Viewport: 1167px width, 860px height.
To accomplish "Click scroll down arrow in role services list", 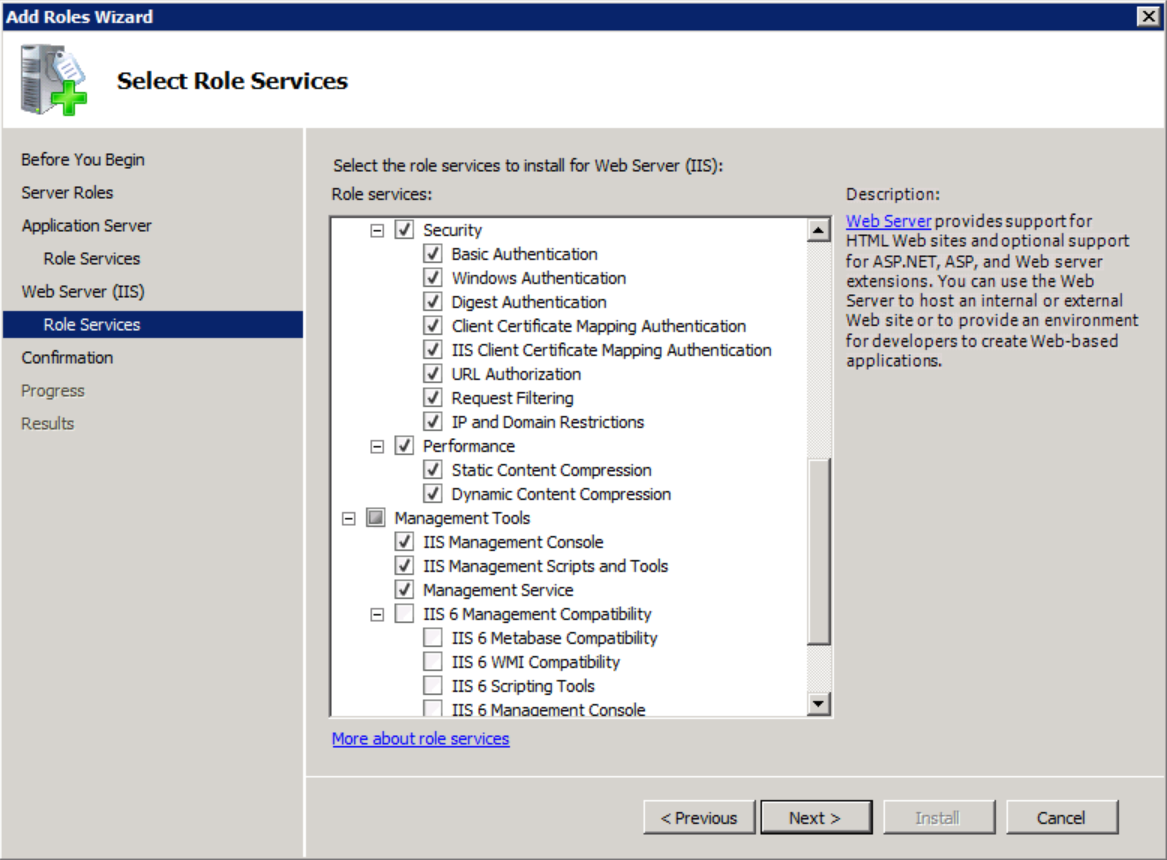I will point(819,704).
